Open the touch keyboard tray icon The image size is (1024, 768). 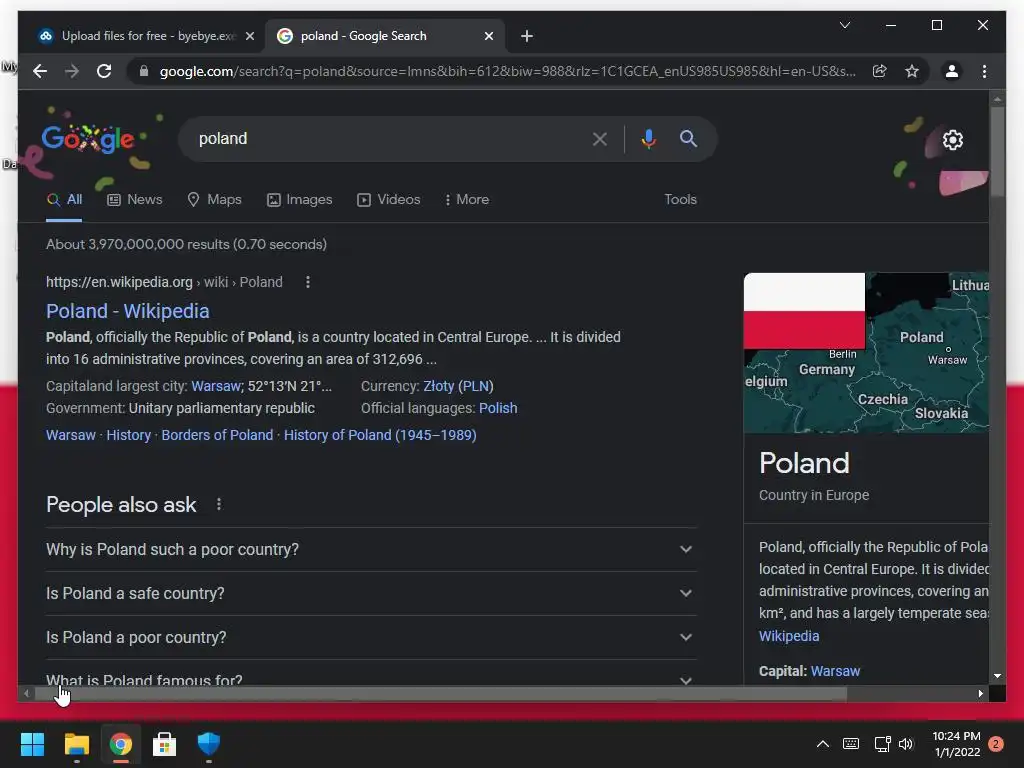click(851, 744)
